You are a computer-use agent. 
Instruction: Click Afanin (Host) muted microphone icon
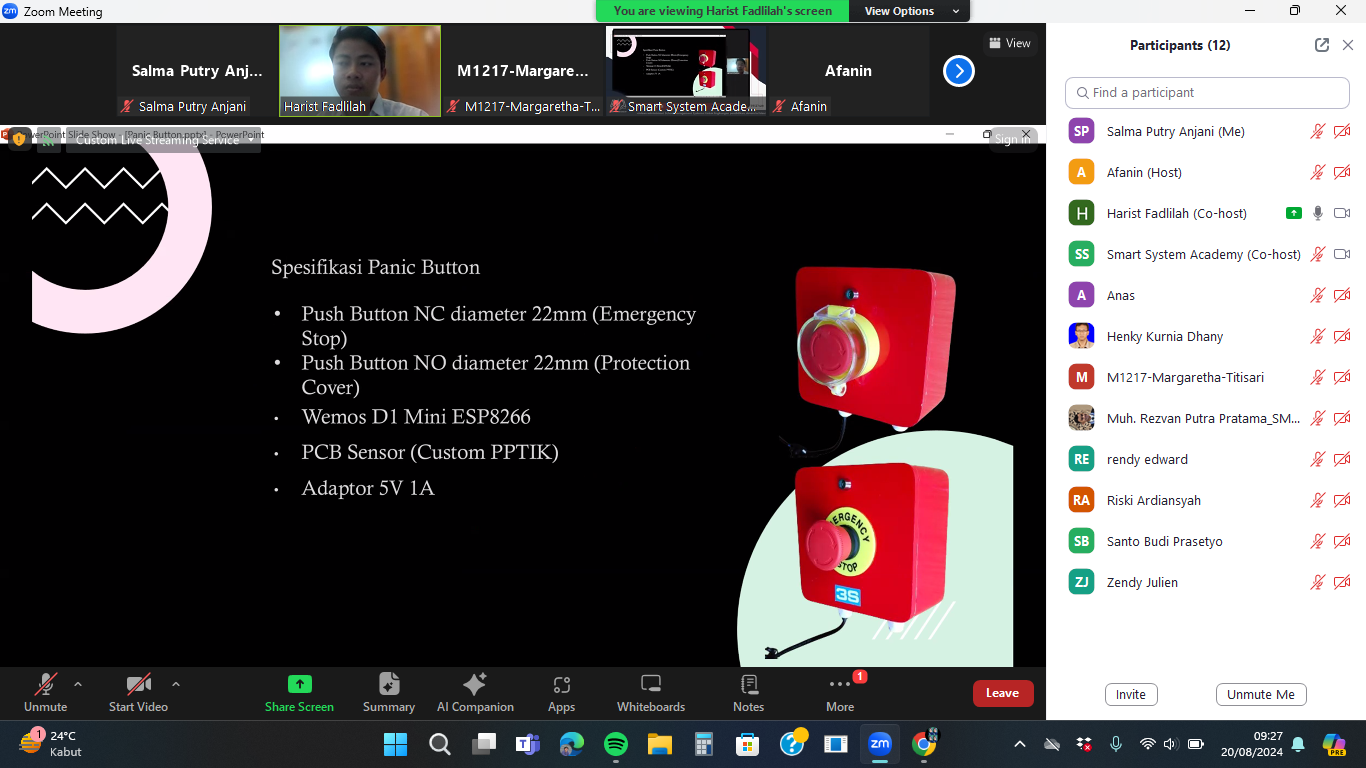(x=1318, y=172)
